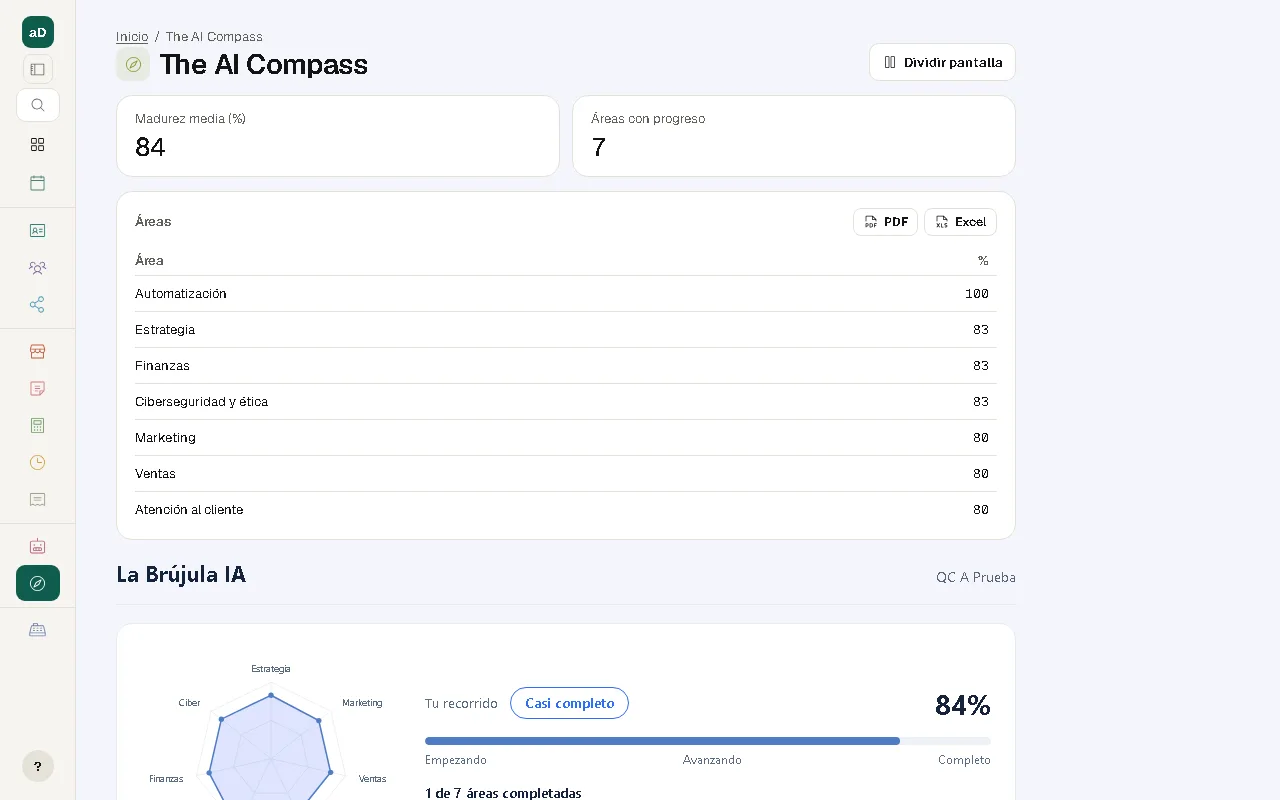1280x800 pixels.
Task: Toggle the sidebar panel collapse icon
Action: [x=38, y=69]
